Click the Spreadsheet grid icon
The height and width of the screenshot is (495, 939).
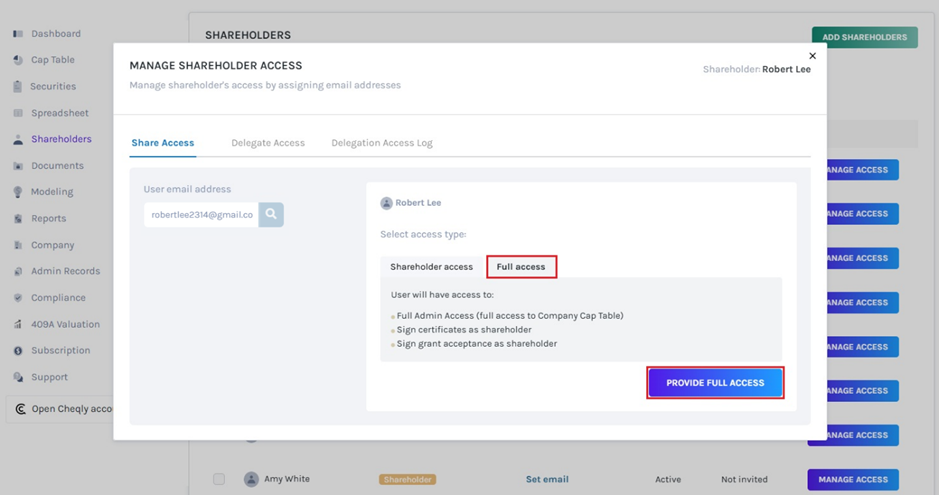(x=18, y=113)
